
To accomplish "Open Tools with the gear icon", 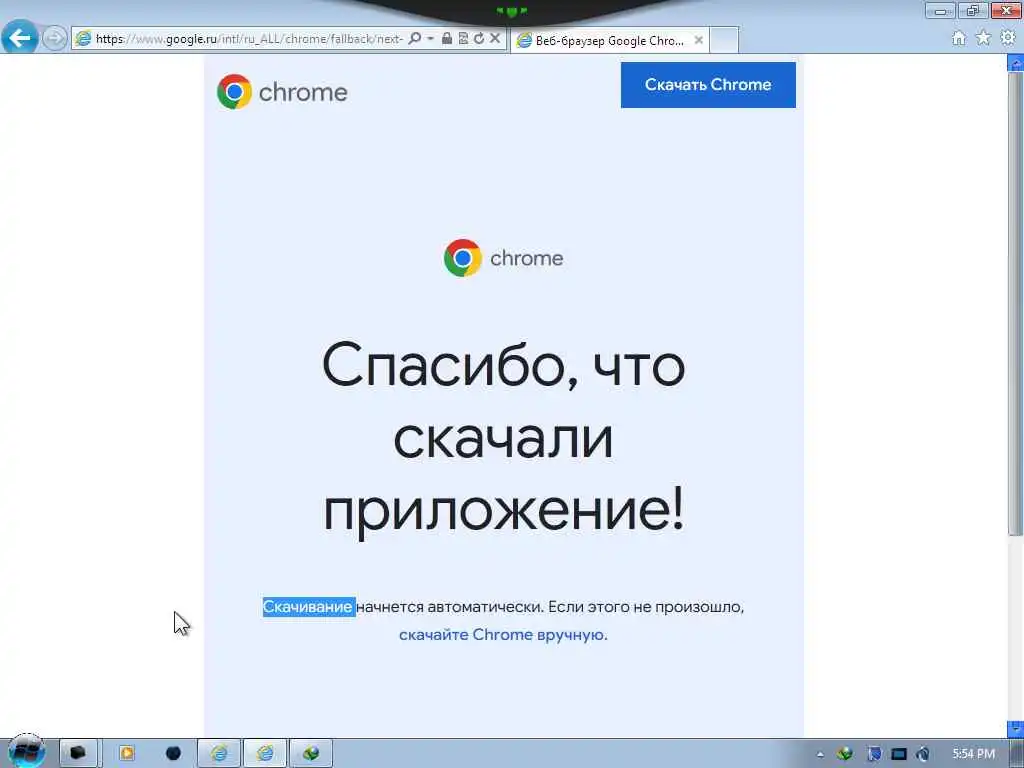I will tap(1008, 39).
